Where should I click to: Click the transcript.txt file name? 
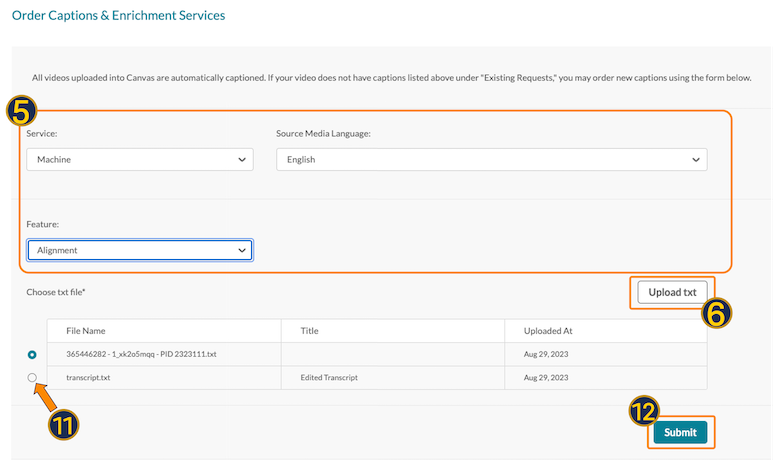click(88, 378)
